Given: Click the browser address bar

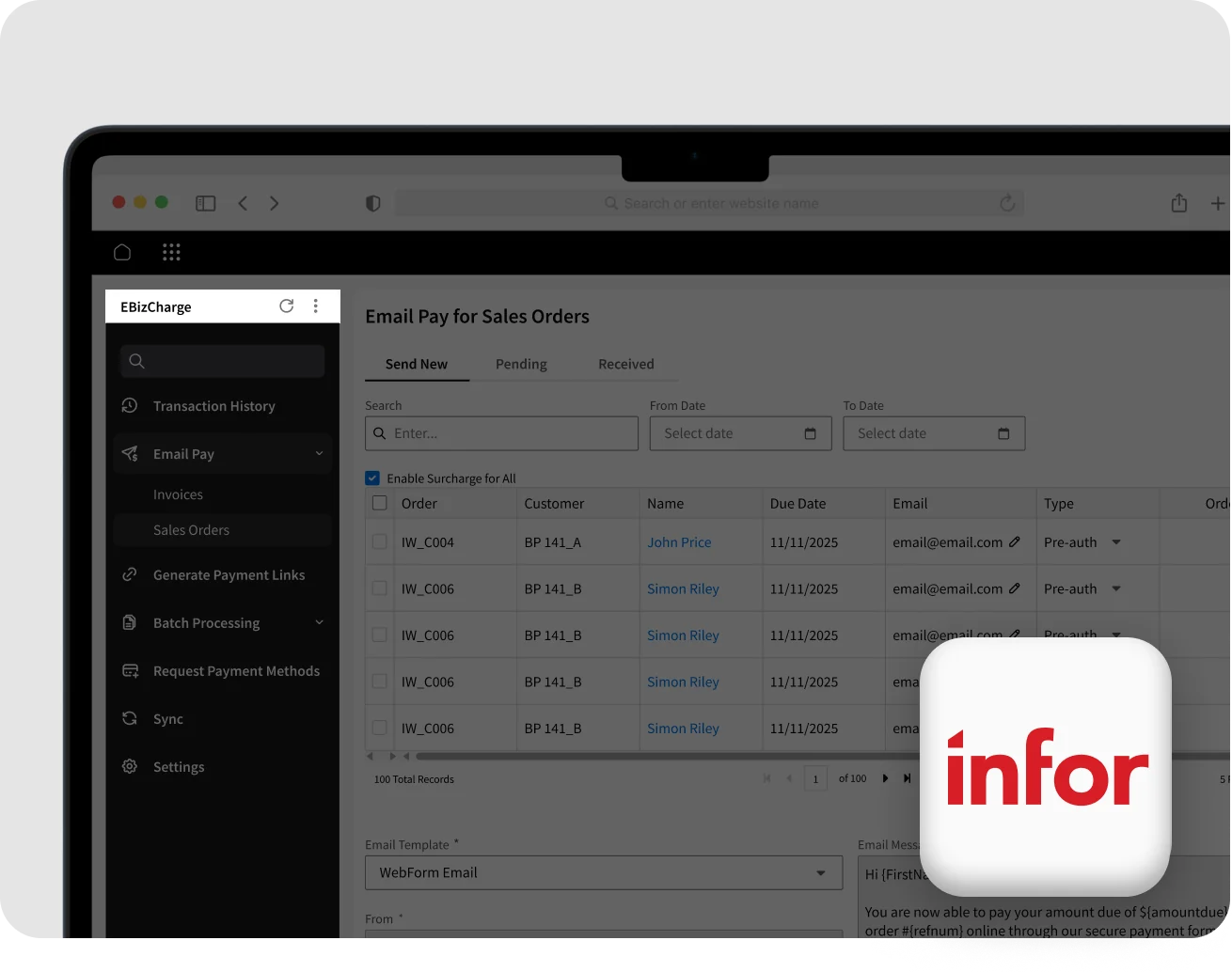Looking at the screenshot, I should tap(710, 203).
